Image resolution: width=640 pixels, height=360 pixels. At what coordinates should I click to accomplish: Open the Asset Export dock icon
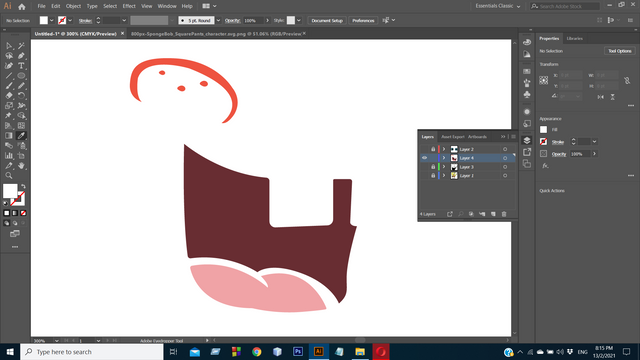(527, 152)
